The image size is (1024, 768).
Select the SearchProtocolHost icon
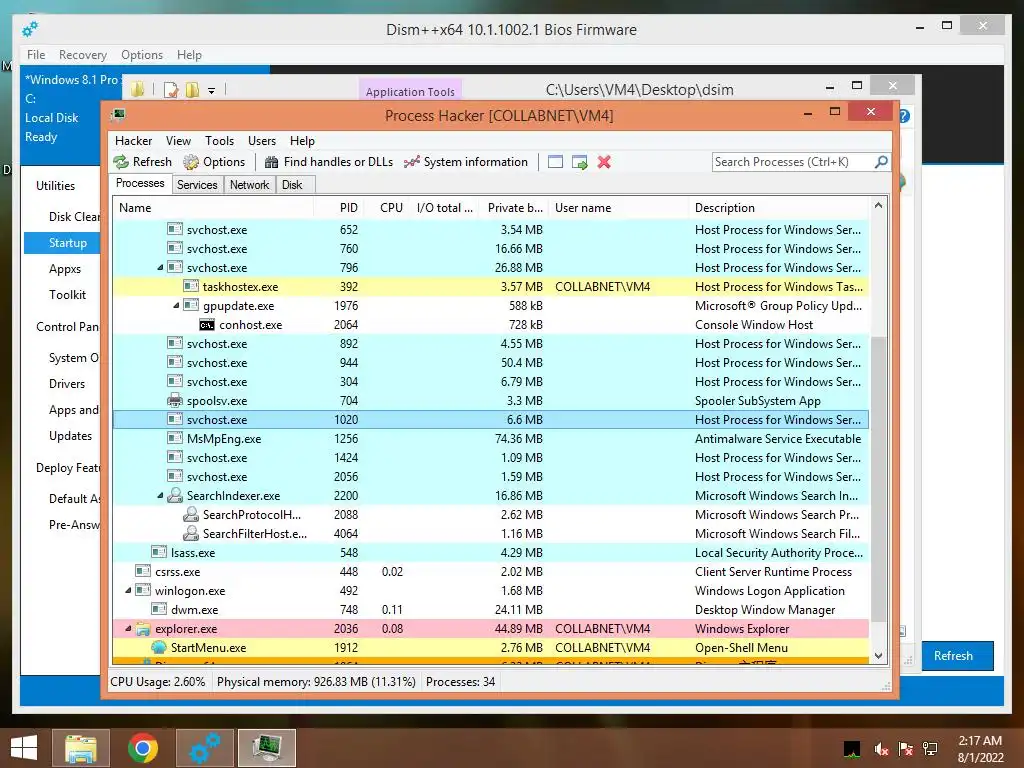pos(191,515)
